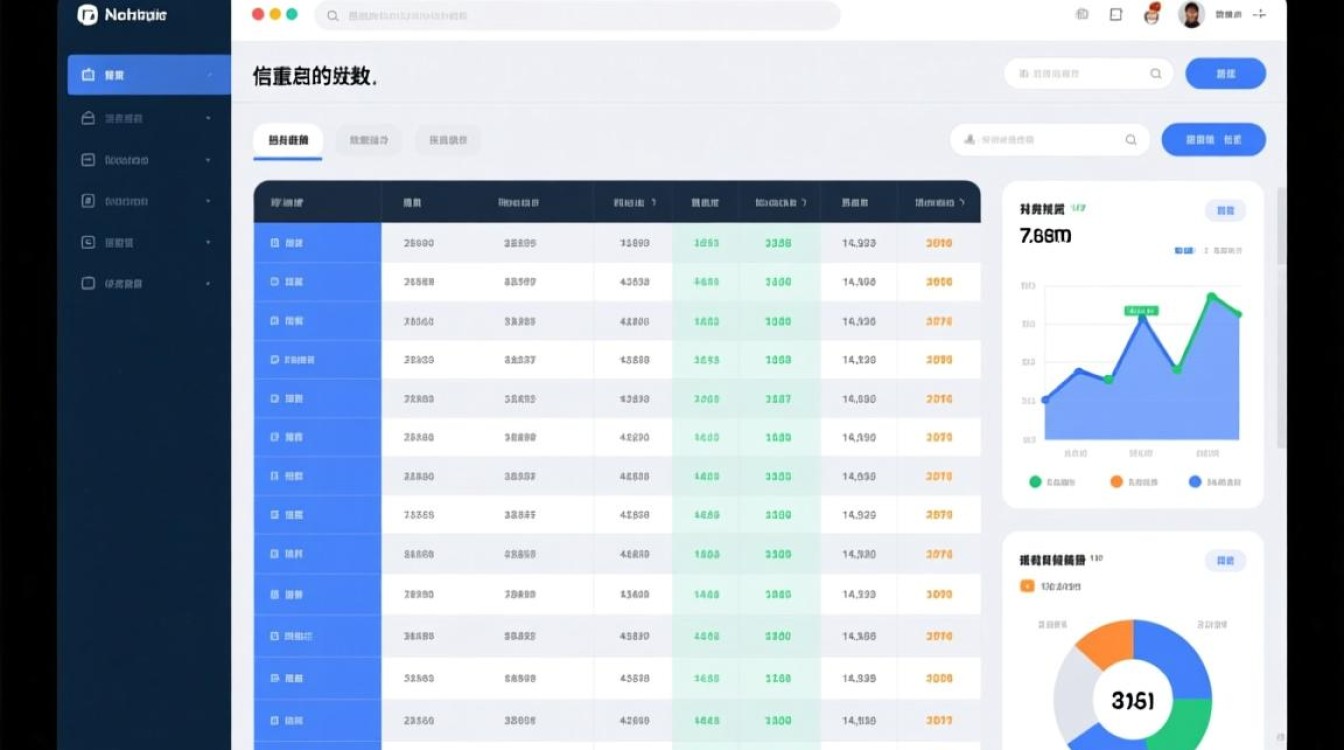This screenshot has width=1344, height=750.
Task: Switch to the third tab above the table
Action: [x=447, y=141]
